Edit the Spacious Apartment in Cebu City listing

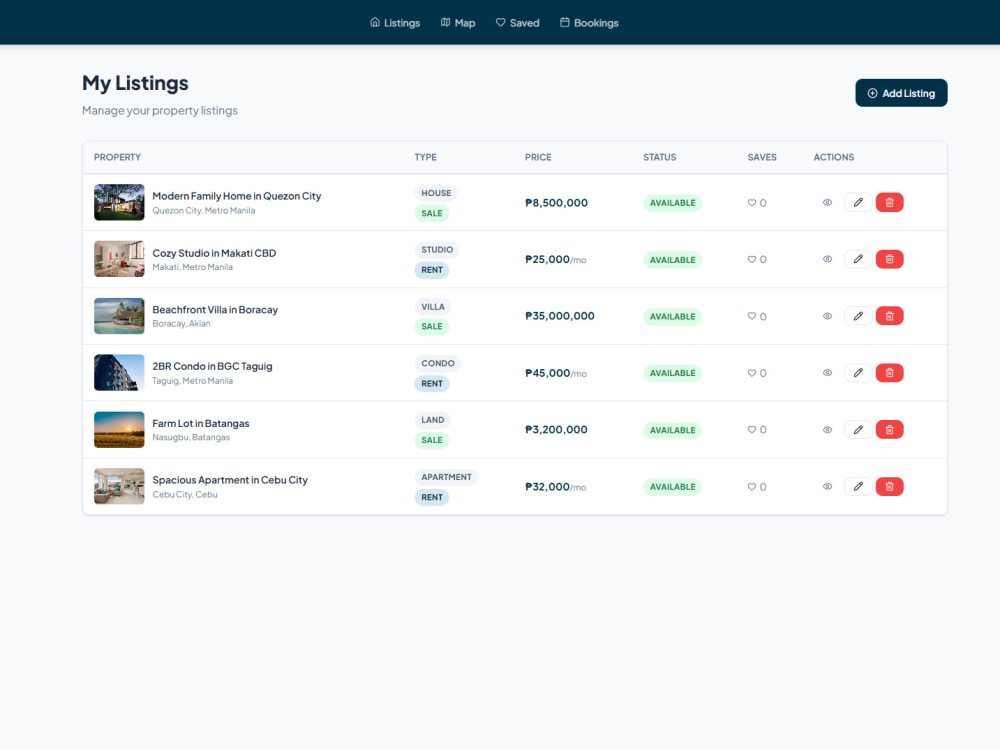pos(858,487)
